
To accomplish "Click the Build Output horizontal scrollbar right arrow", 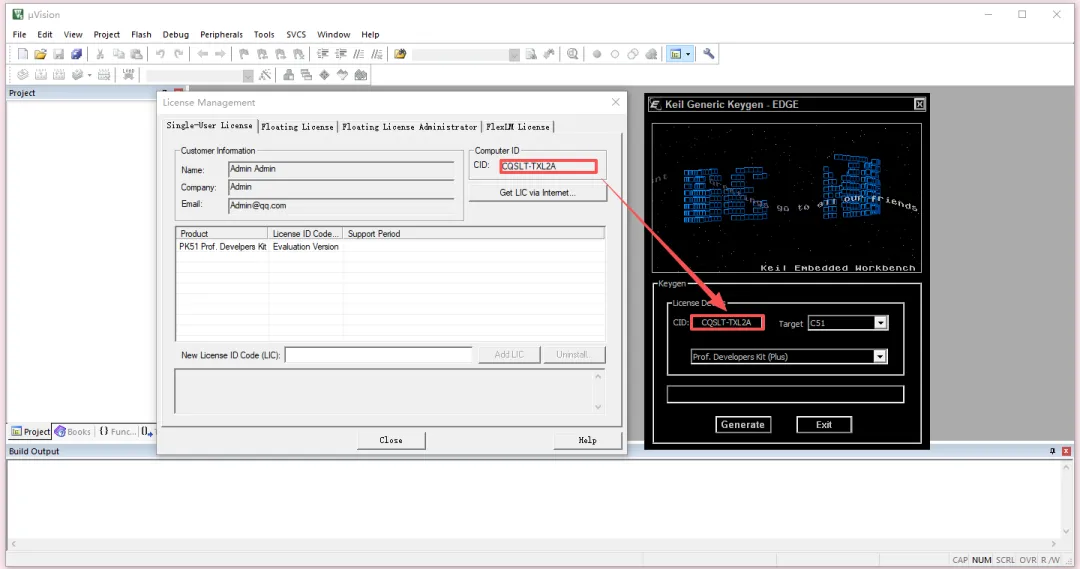I will (1054, 544).
